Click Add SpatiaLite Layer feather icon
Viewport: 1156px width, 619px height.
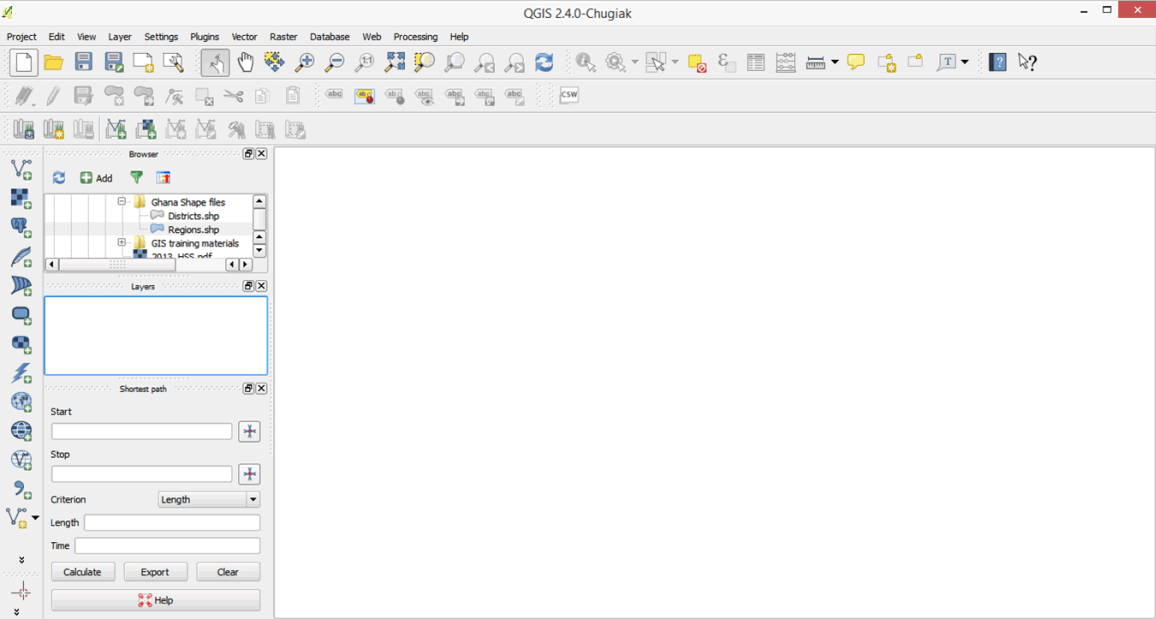coord(21,256)
